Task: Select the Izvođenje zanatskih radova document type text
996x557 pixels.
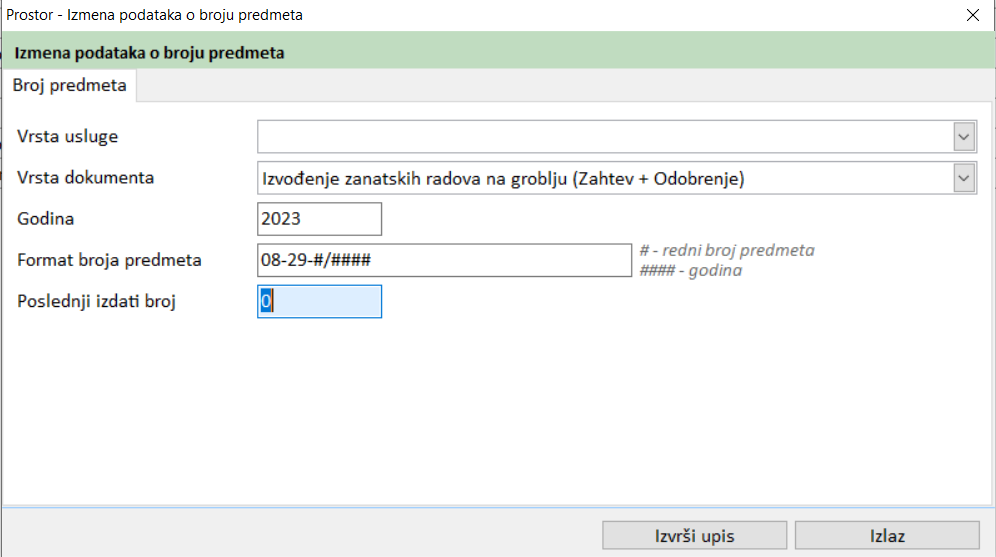Action: click(x=502, y=179)
